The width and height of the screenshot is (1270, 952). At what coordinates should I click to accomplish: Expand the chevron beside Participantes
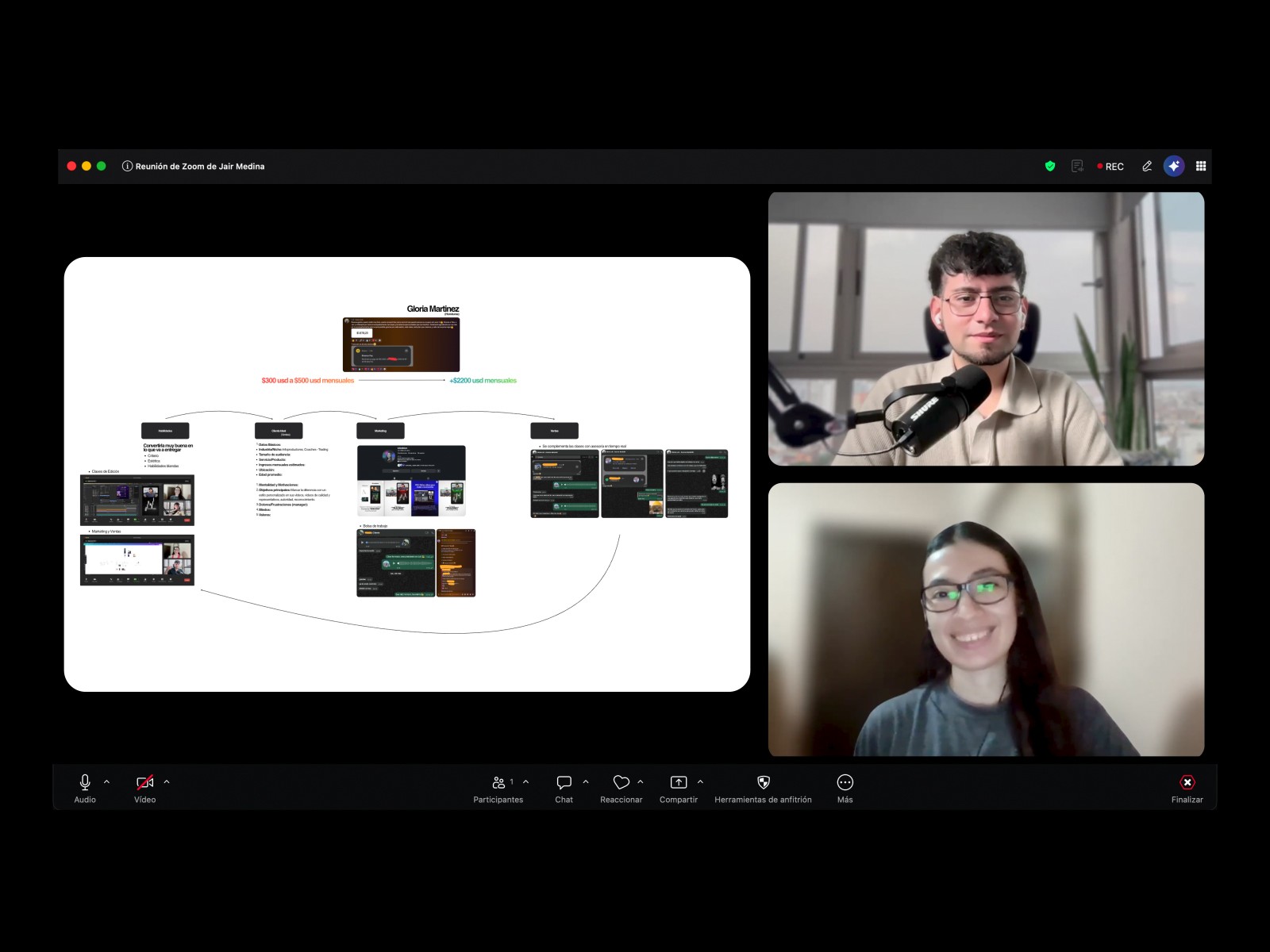tap(525, 782)
